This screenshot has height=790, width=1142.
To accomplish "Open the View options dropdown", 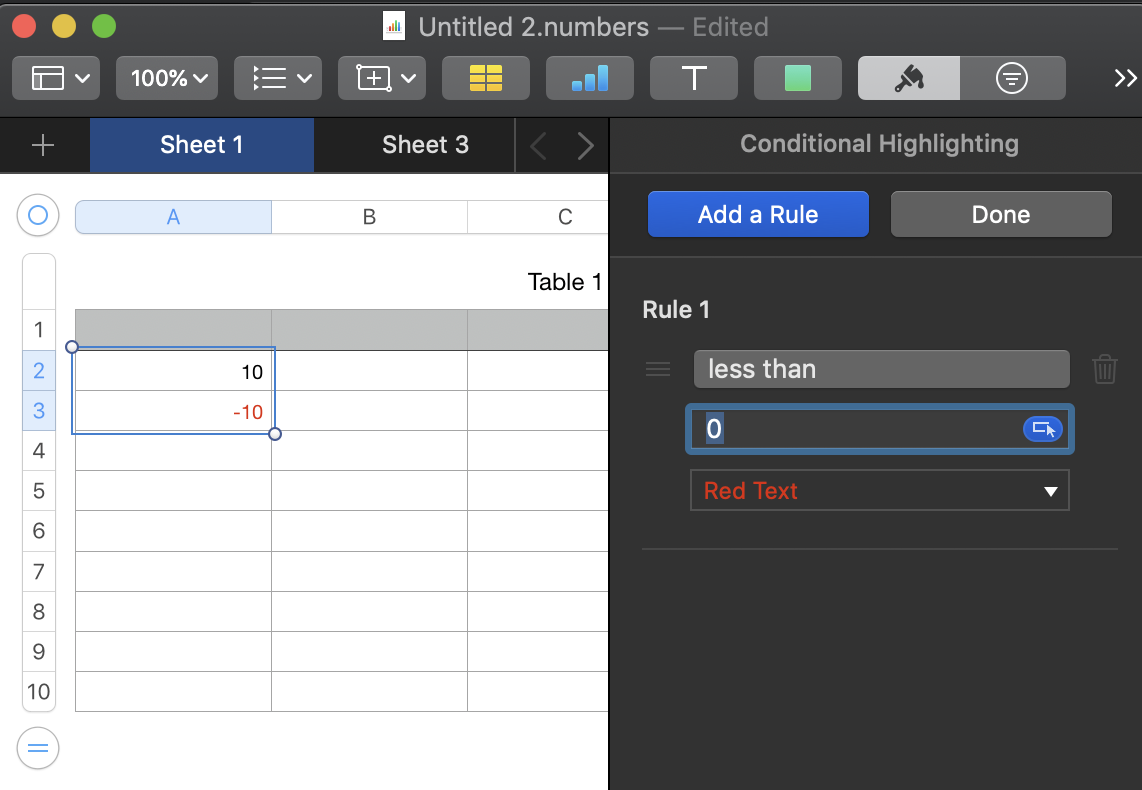I will click(56, 78).
